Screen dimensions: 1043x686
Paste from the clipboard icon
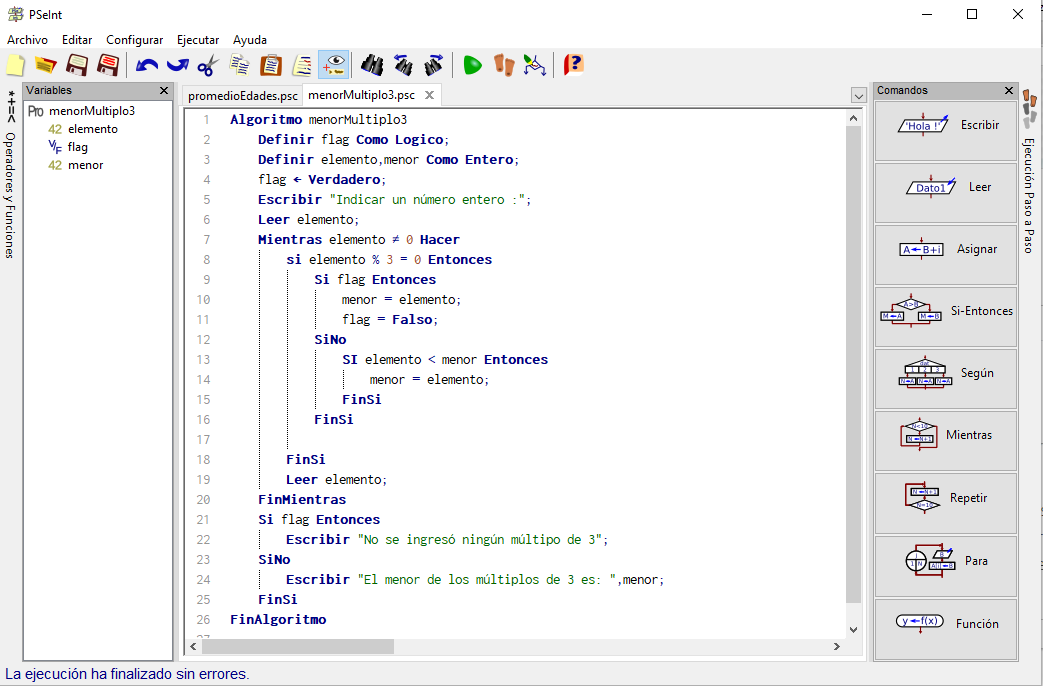click(x=271, y=65)
